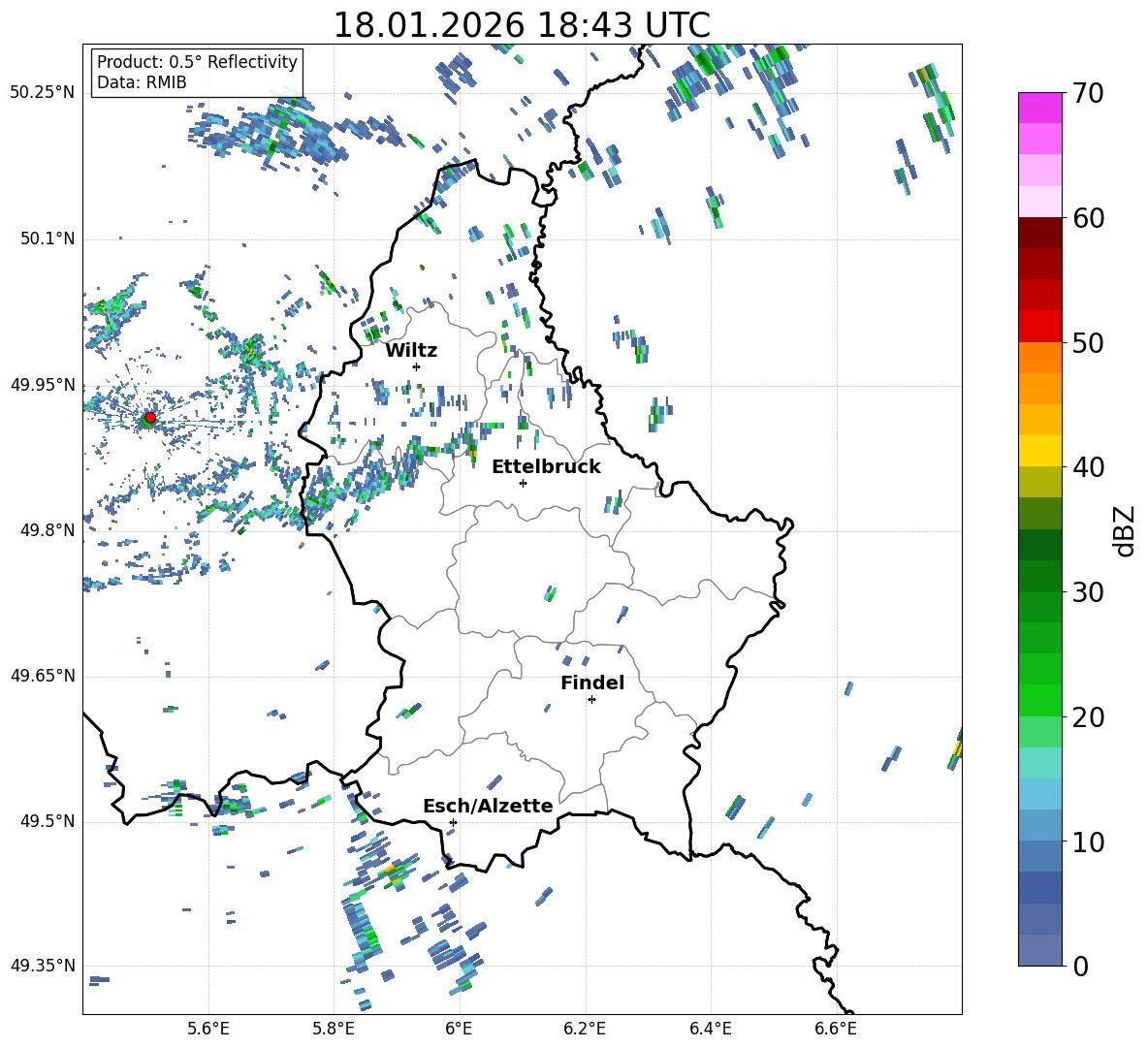Click the Esch/Alzette station cross marker

coord(453,822)
